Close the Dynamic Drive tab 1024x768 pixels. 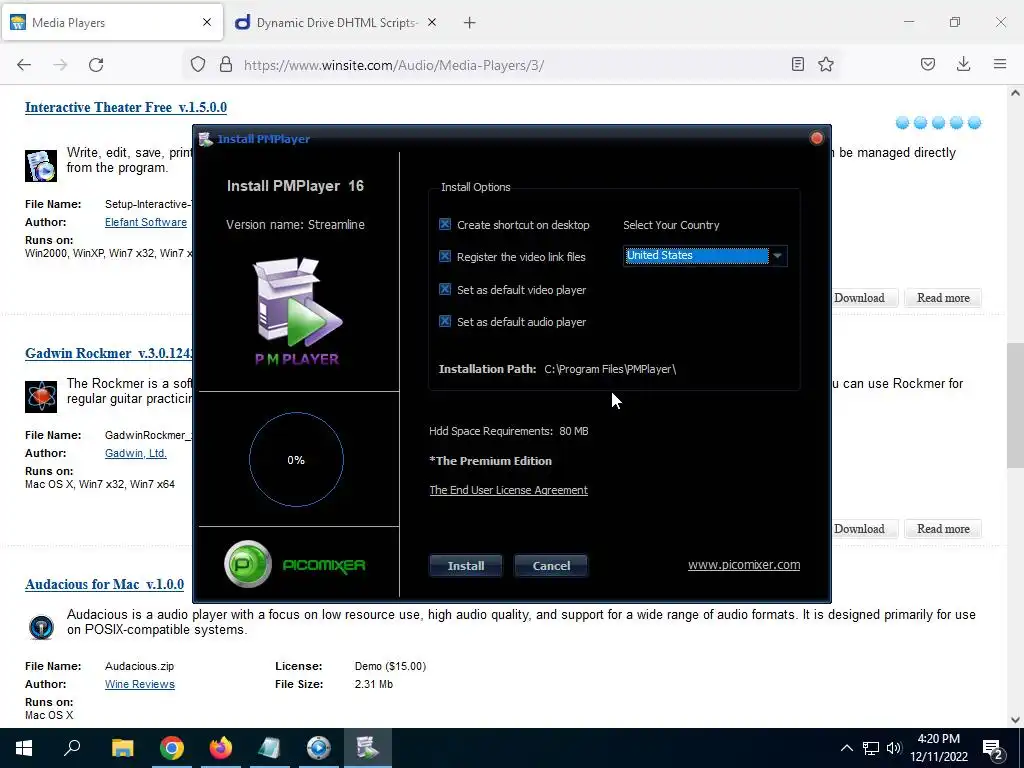point(432,22)
